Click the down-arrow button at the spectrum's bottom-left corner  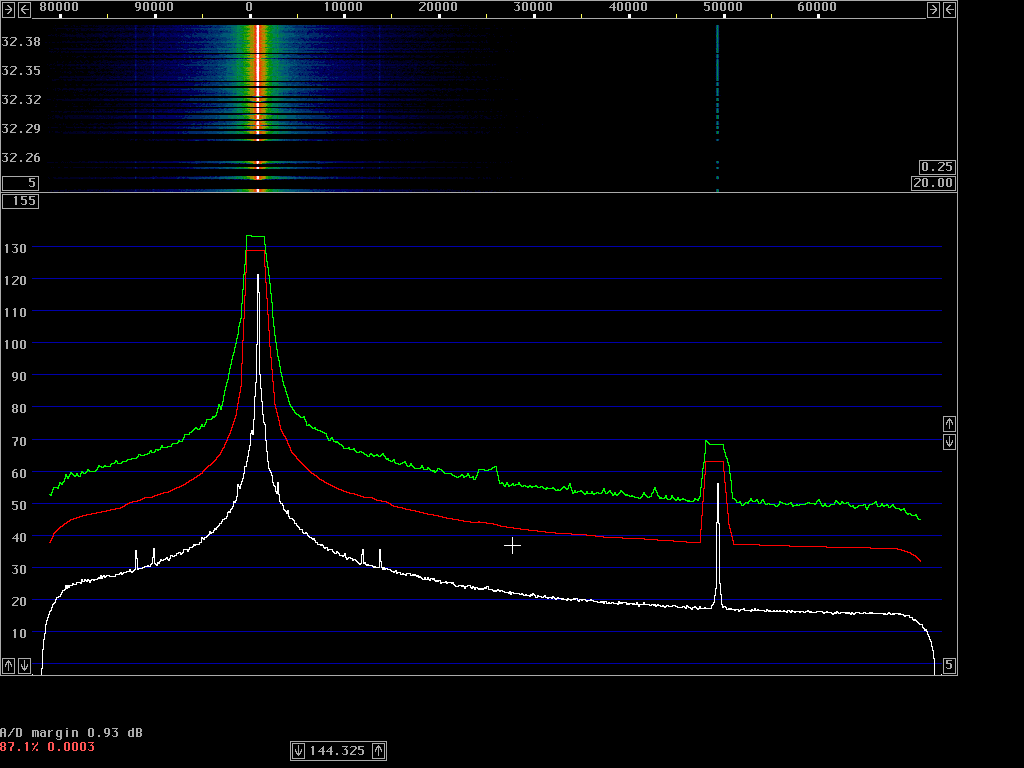click(x=24, y=665)
